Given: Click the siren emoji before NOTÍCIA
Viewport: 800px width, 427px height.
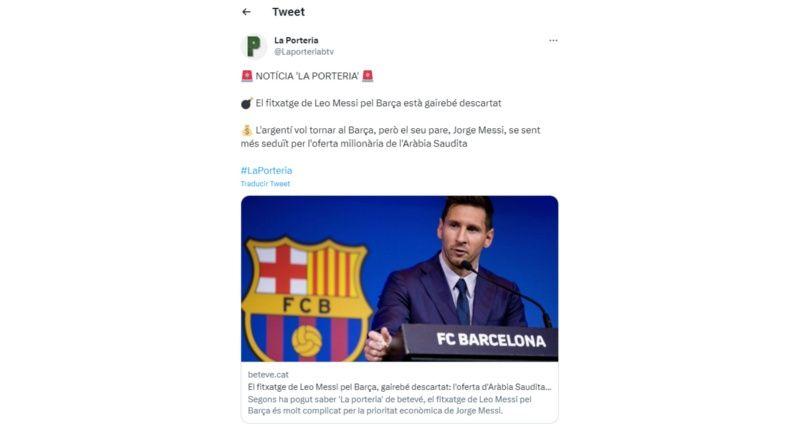Looking at the screenshot, I should coord(246,76).
